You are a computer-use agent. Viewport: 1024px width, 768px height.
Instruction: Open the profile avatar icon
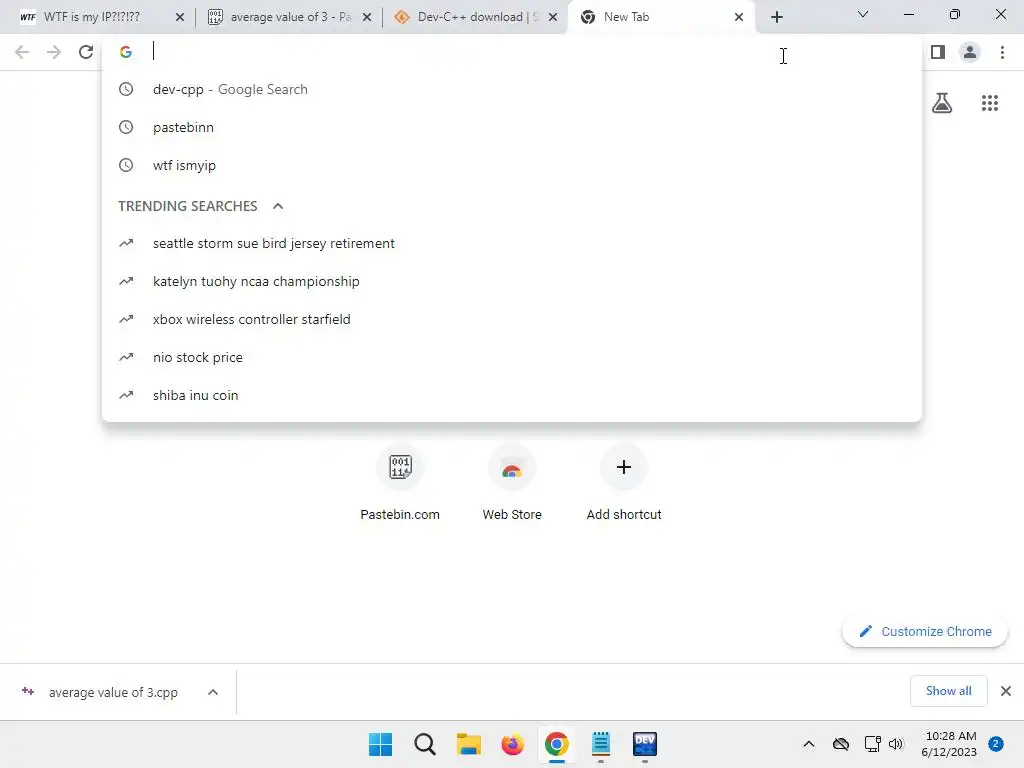970,52
